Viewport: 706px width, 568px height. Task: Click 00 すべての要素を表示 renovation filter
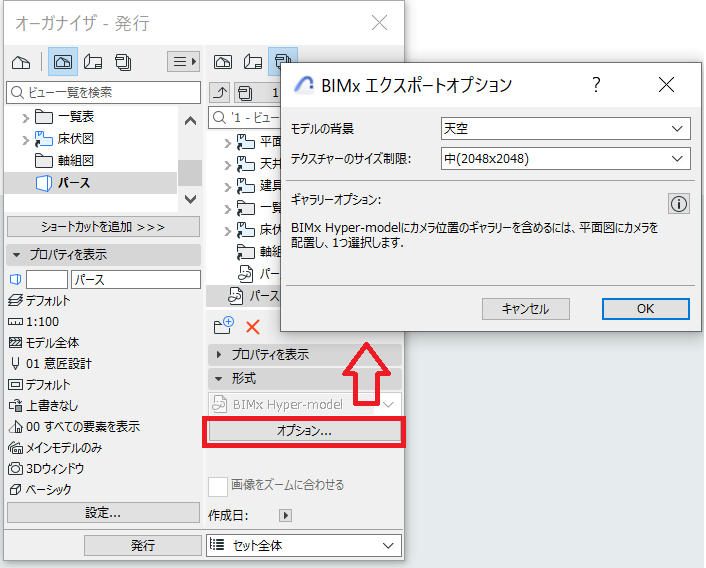pos(74,426)
